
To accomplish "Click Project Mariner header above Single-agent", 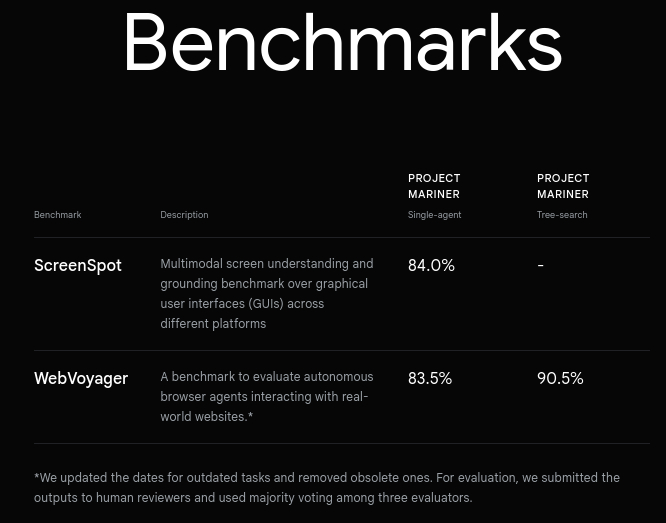I will click(434, 186).
